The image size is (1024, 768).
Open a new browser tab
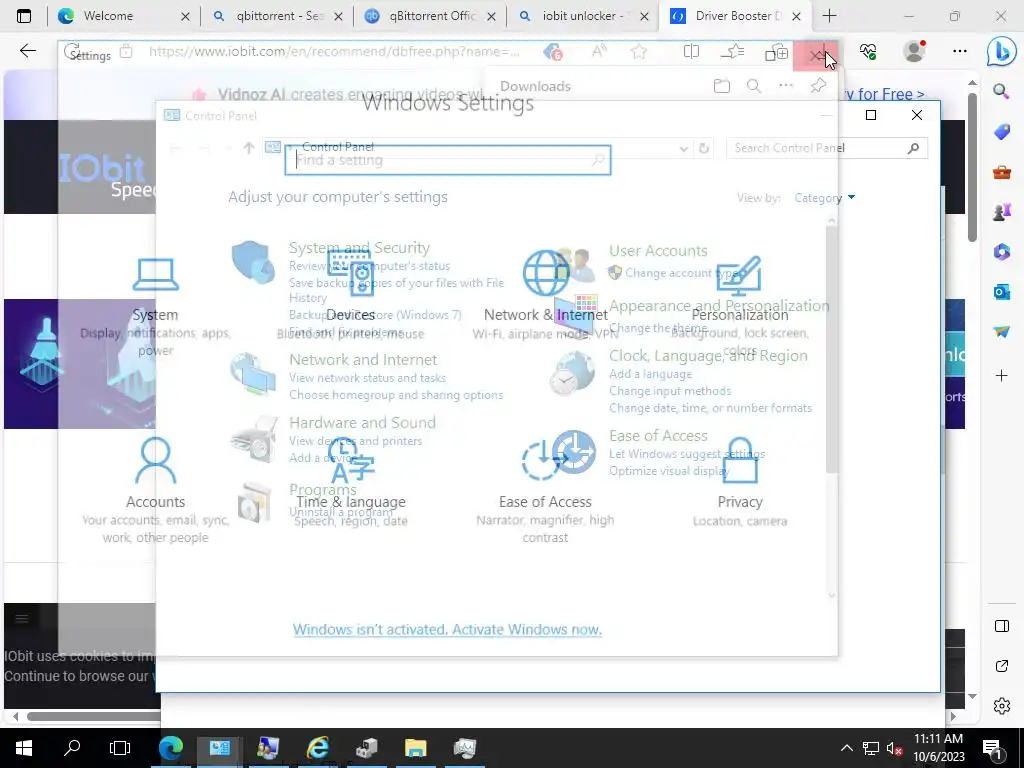(829, 16)
